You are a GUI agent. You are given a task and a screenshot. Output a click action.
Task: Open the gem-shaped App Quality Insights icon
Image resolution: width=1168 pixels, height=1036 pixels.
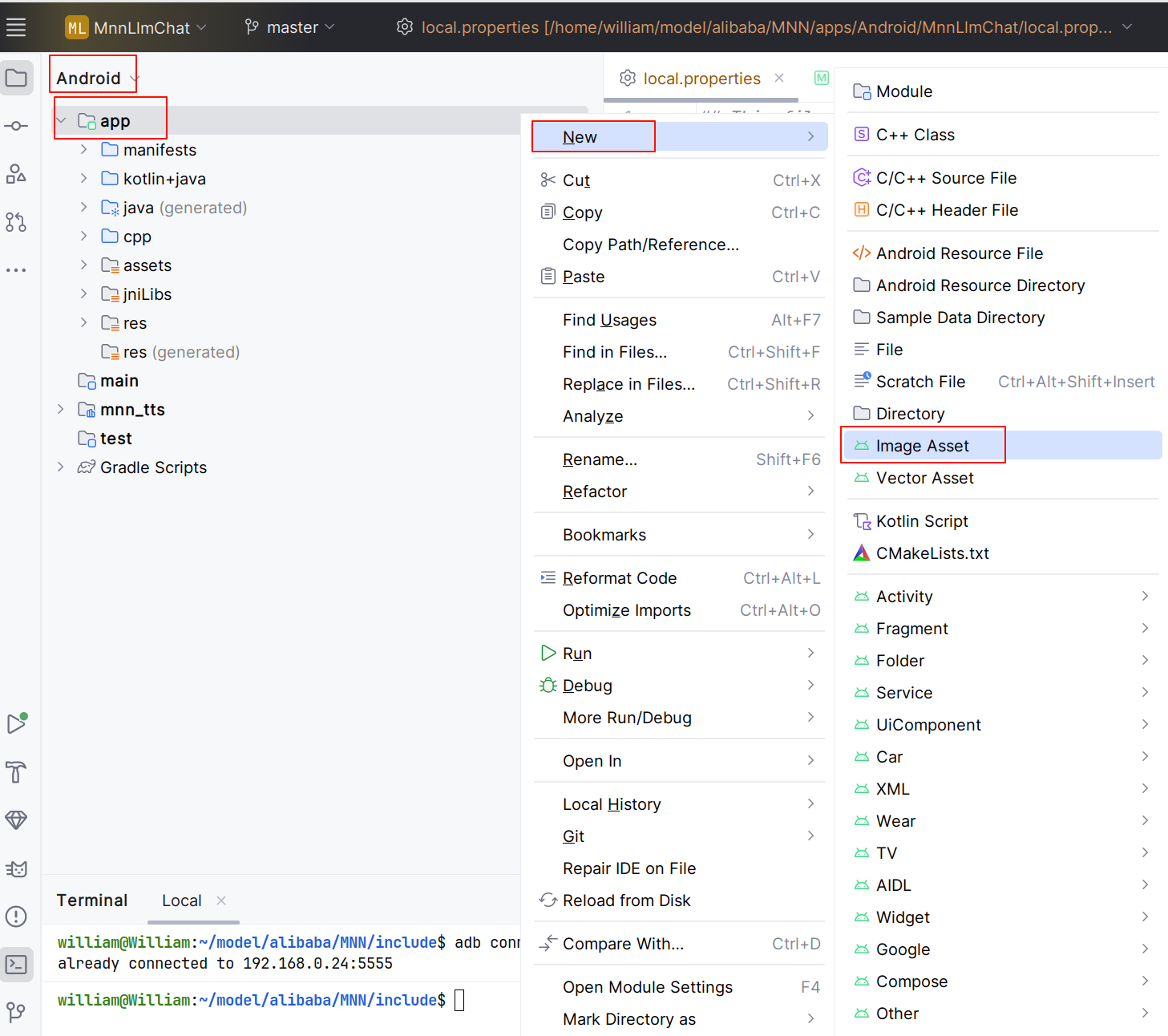tap(16, 819)
